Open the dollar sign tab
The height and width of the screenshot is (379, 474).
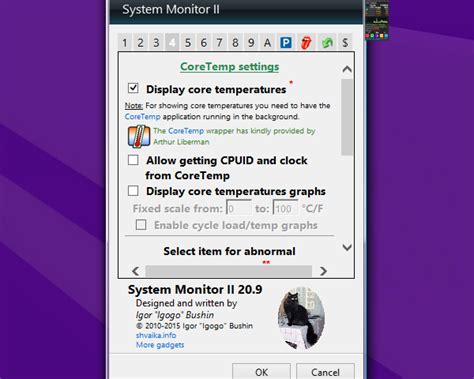tap(345, 42)
